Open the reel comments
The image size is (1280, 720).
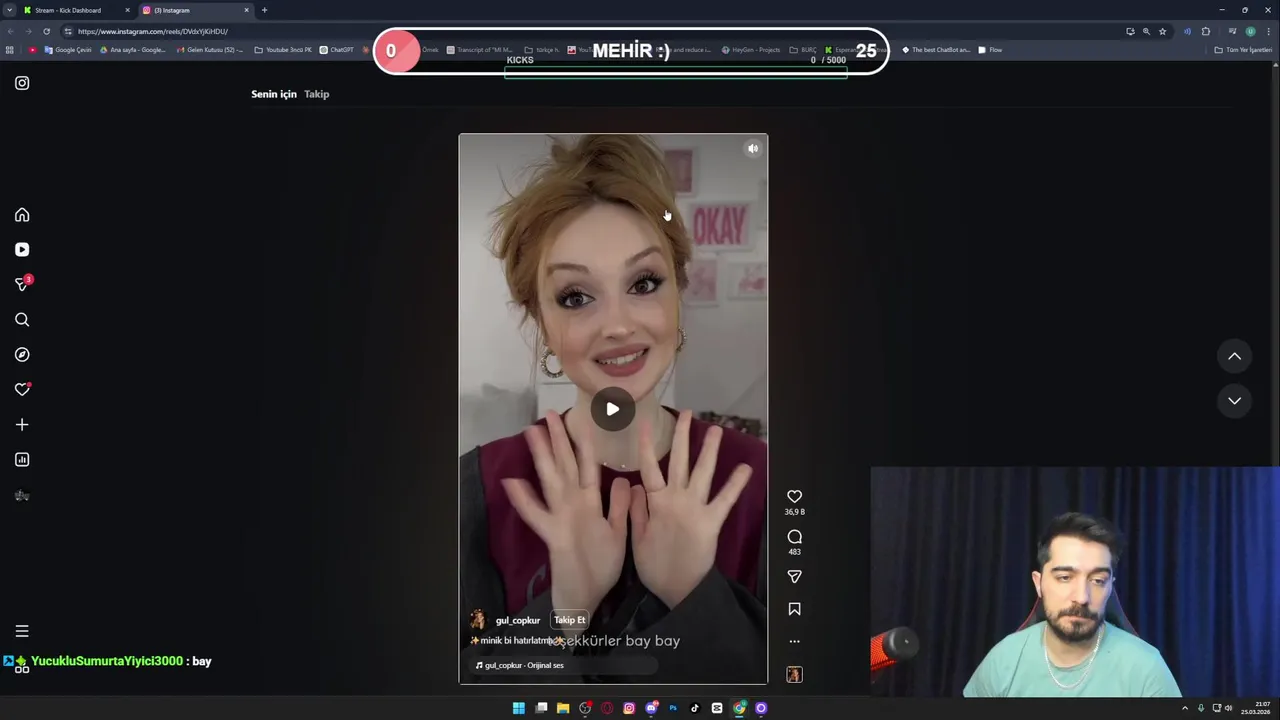point(794,537)
